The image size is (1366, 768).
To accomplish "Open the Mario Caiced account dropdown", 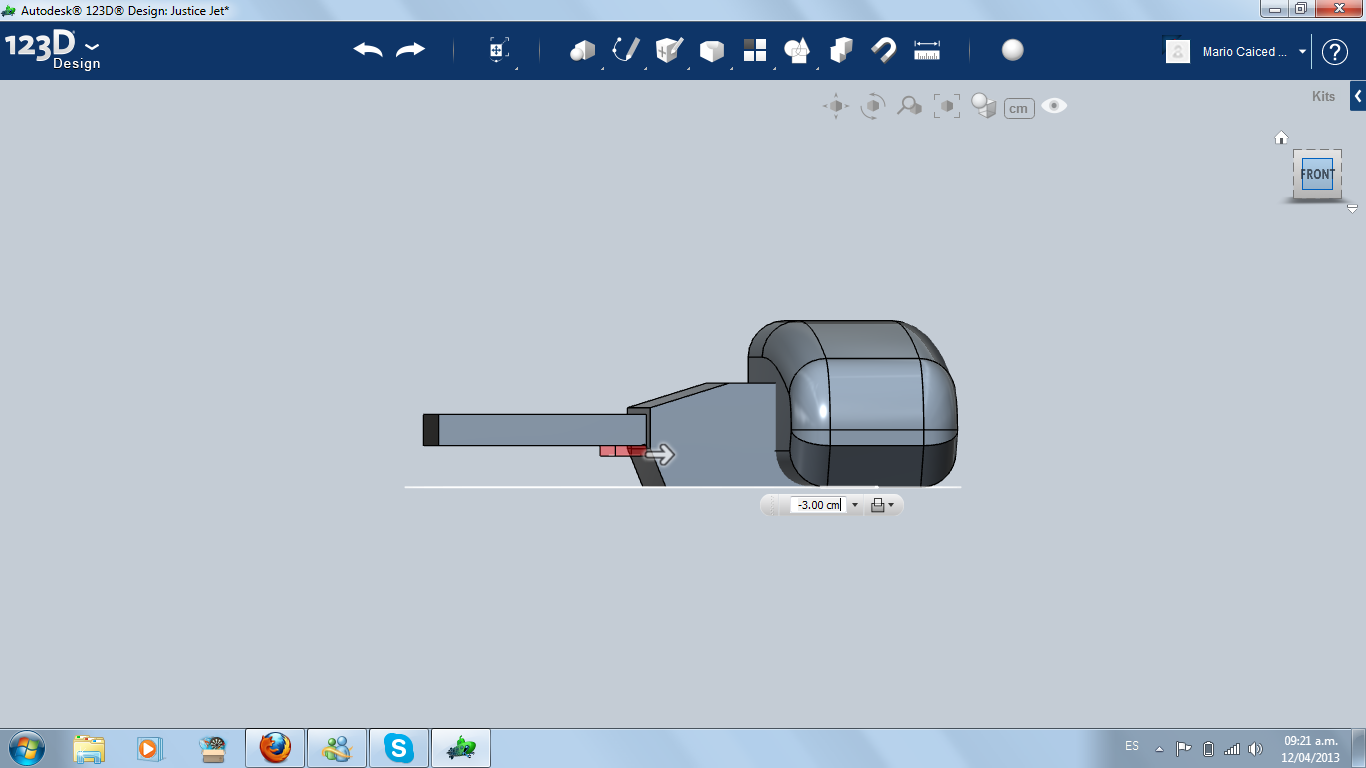I will click(1302, 52).
